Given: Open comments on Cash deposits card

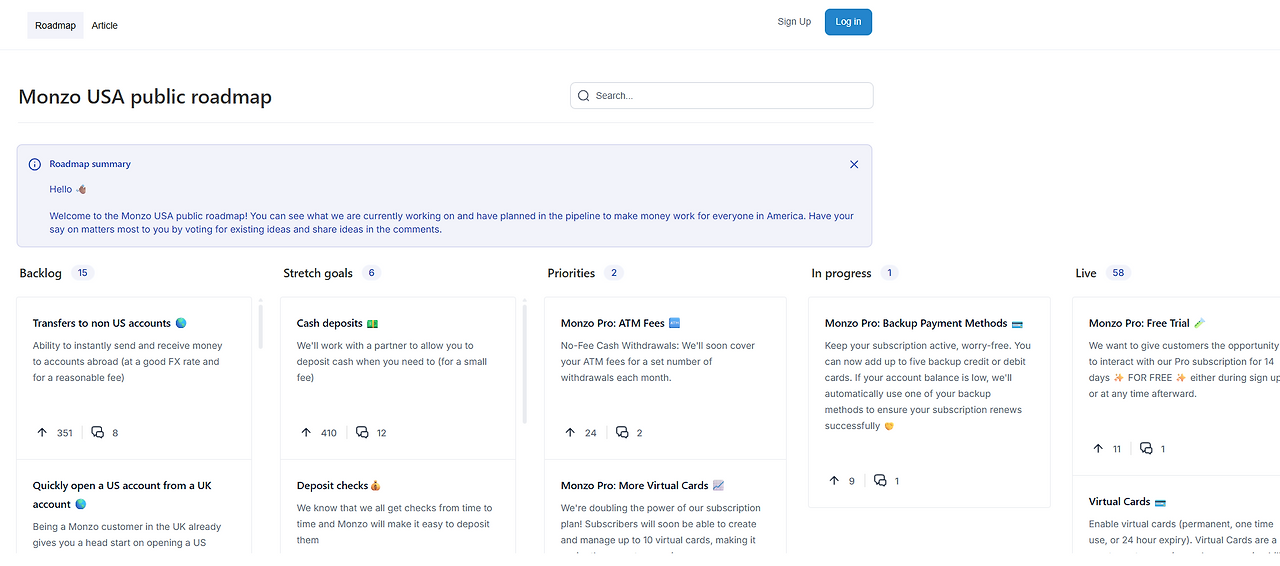Looking at the screenshot, I should (362, 433).
